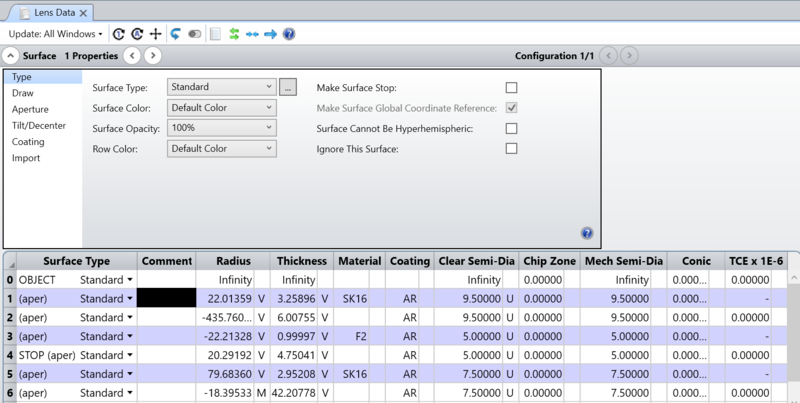Click the document page icon in toolbar

[x=215, y=34]
